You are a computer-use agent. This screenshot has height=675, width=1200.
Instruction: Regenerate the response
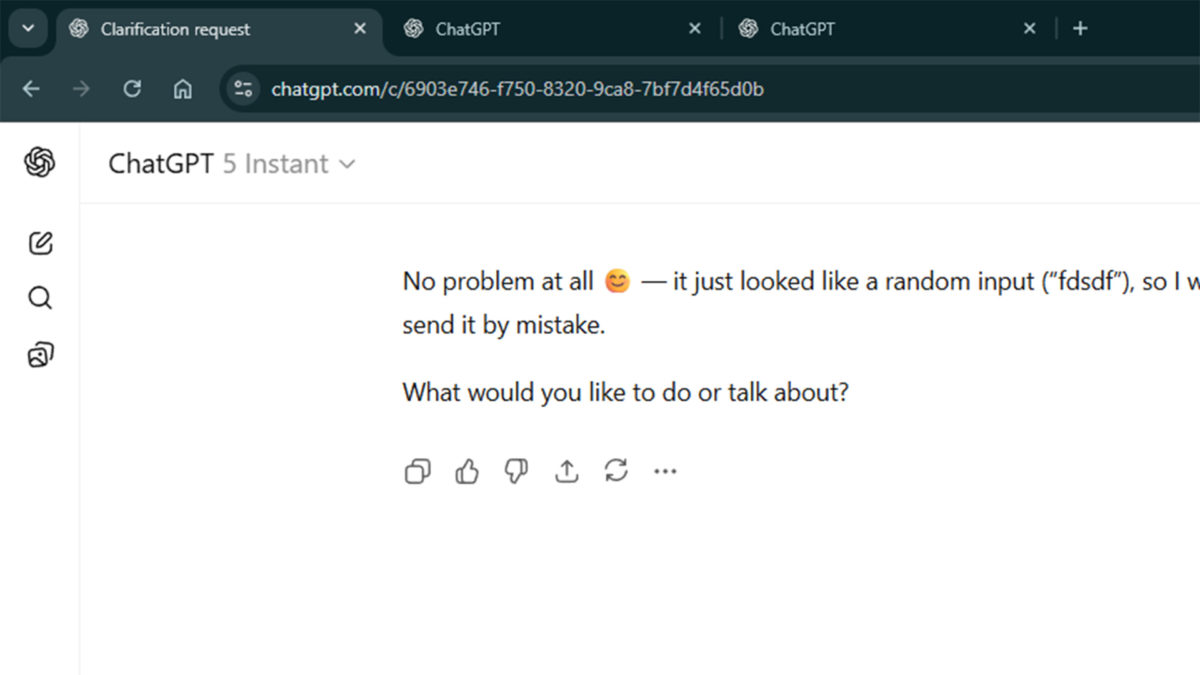(616, 471)
